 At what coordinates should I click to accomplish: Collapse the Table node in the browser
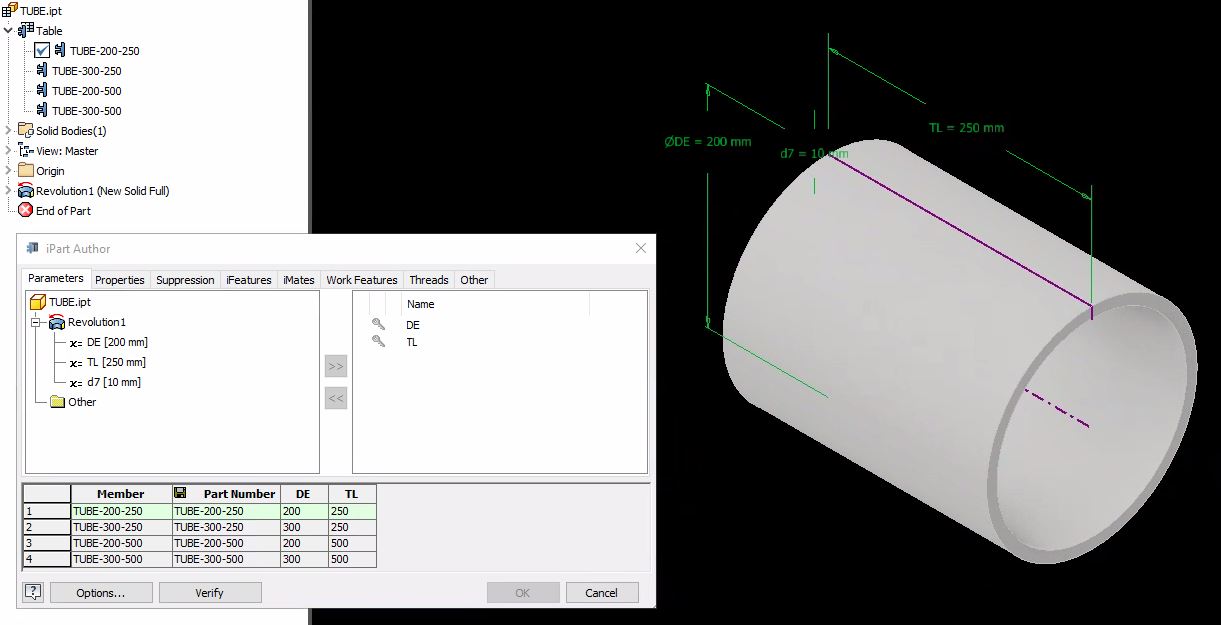[8, 30]
